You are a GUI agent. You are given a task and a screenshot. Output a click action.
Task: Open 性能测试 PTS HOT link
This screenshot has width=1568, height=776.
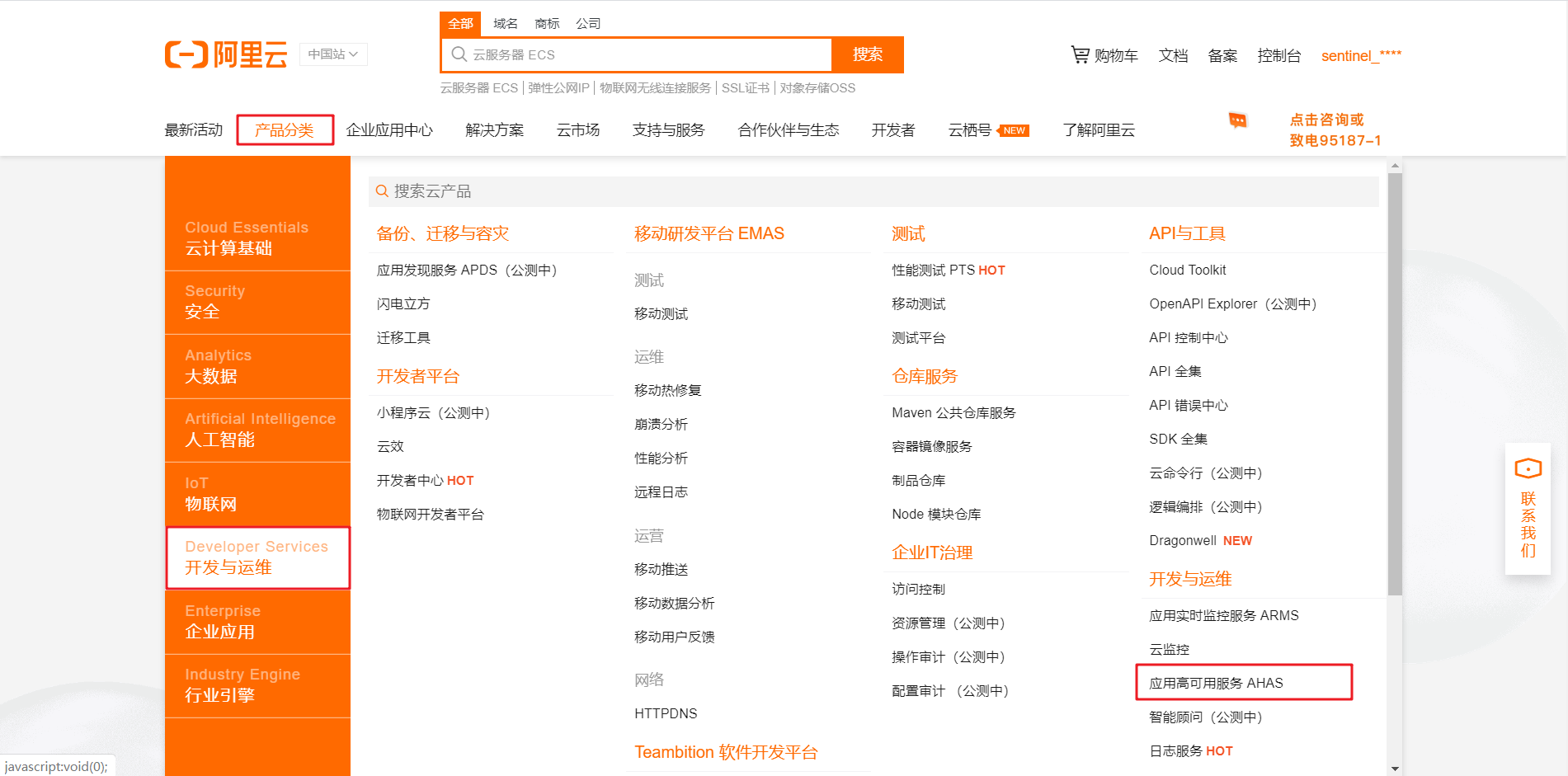click(949, 270)
